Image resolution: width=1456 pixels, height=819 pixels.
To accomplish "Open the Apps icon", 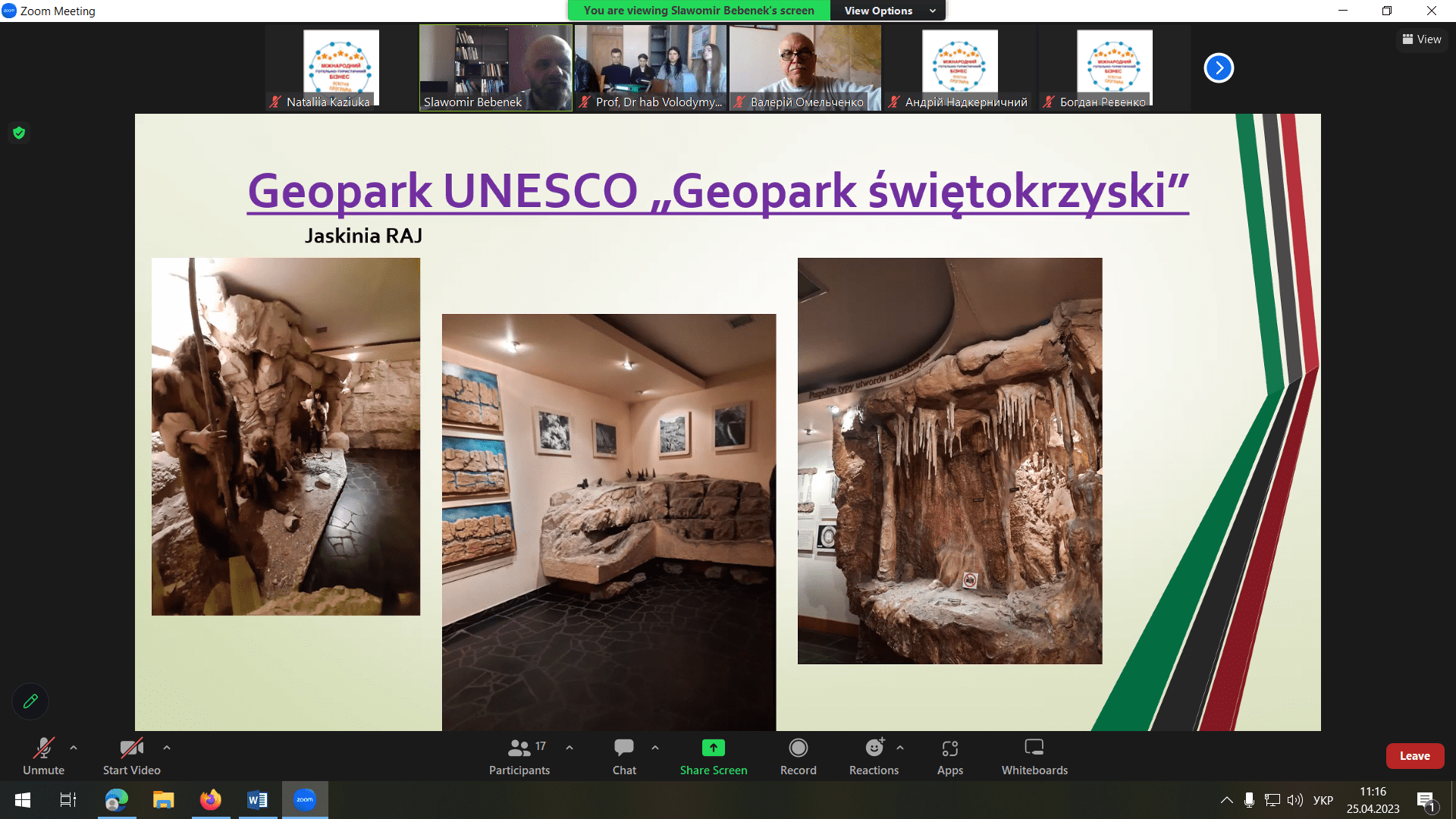I will (949, 748).
